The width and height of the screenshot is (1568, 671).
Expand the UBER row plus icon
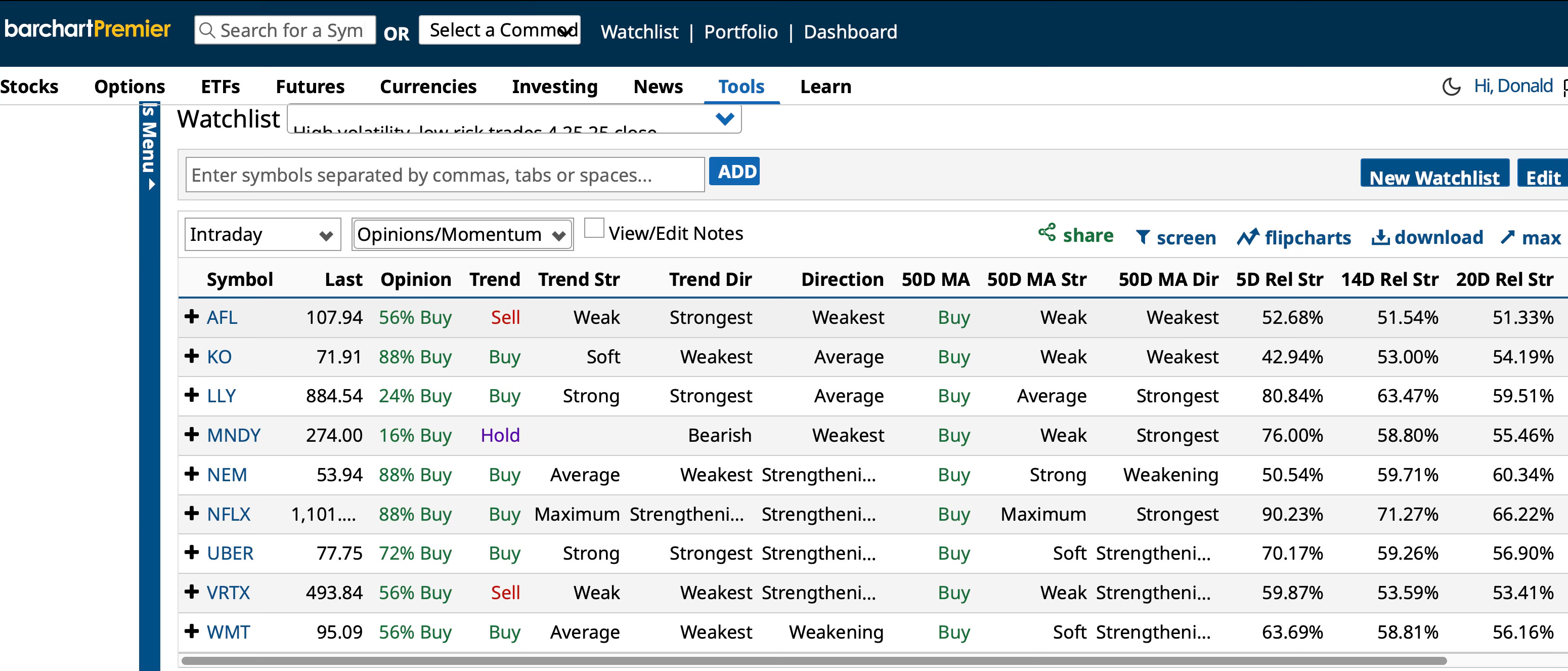coord(192,552)
